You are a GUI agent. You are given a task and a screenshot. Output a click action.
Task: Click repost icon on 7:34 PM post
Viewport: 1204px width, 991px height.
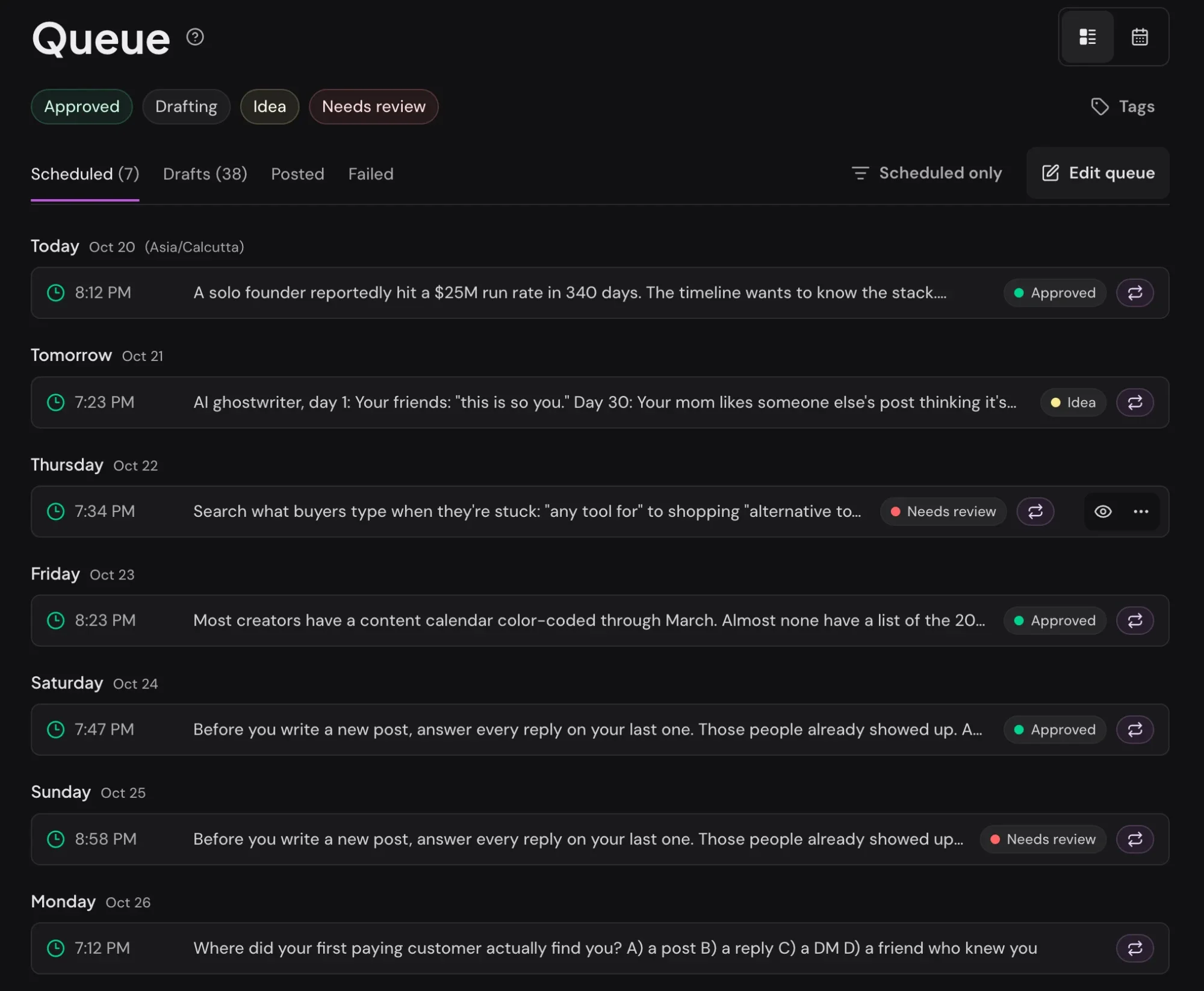1035,511
